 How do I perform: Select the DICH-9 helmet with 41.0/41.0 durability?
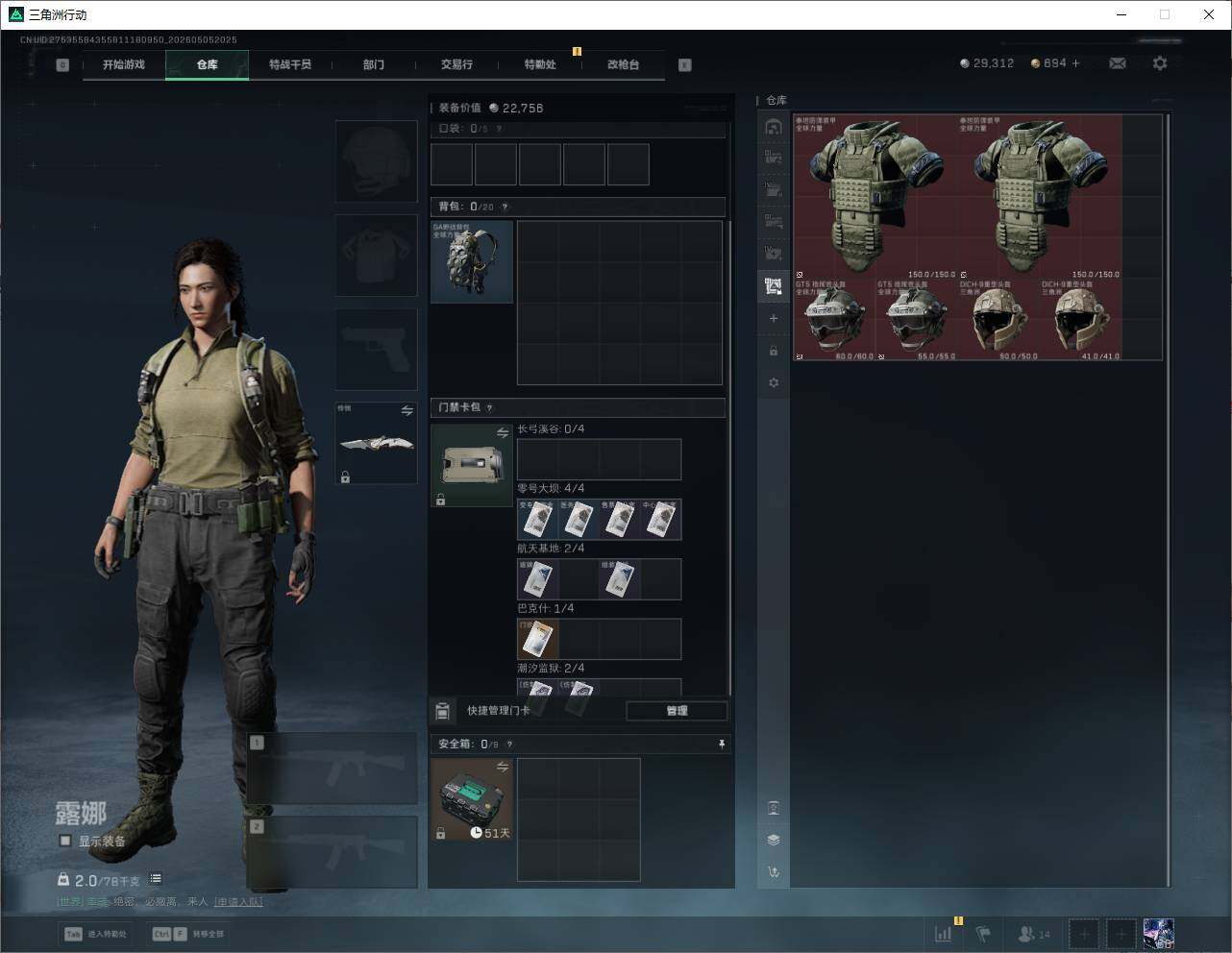(x=1081, y=320)
